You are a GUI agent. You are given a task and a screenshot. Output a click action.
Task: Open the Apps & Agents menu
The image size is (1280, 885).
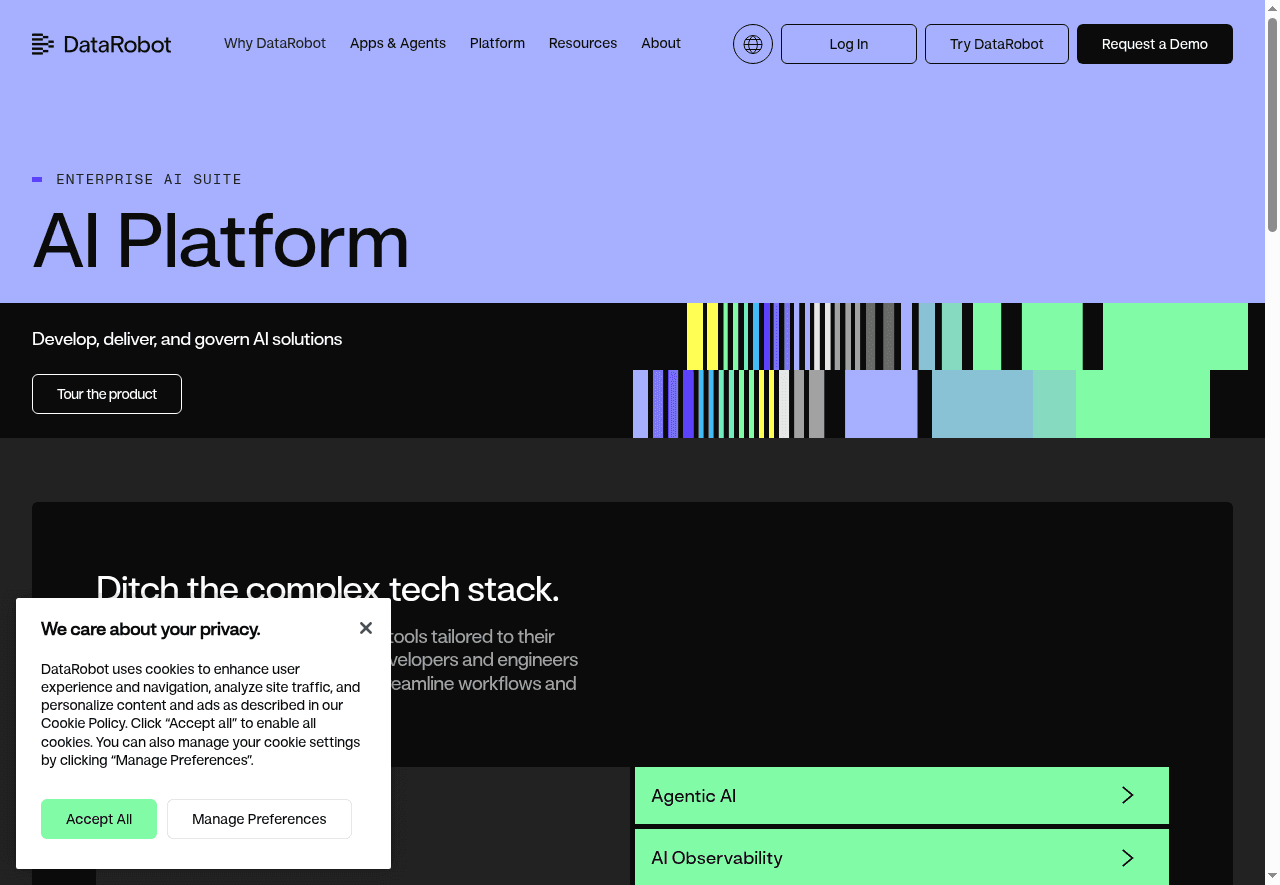point(397,43)
